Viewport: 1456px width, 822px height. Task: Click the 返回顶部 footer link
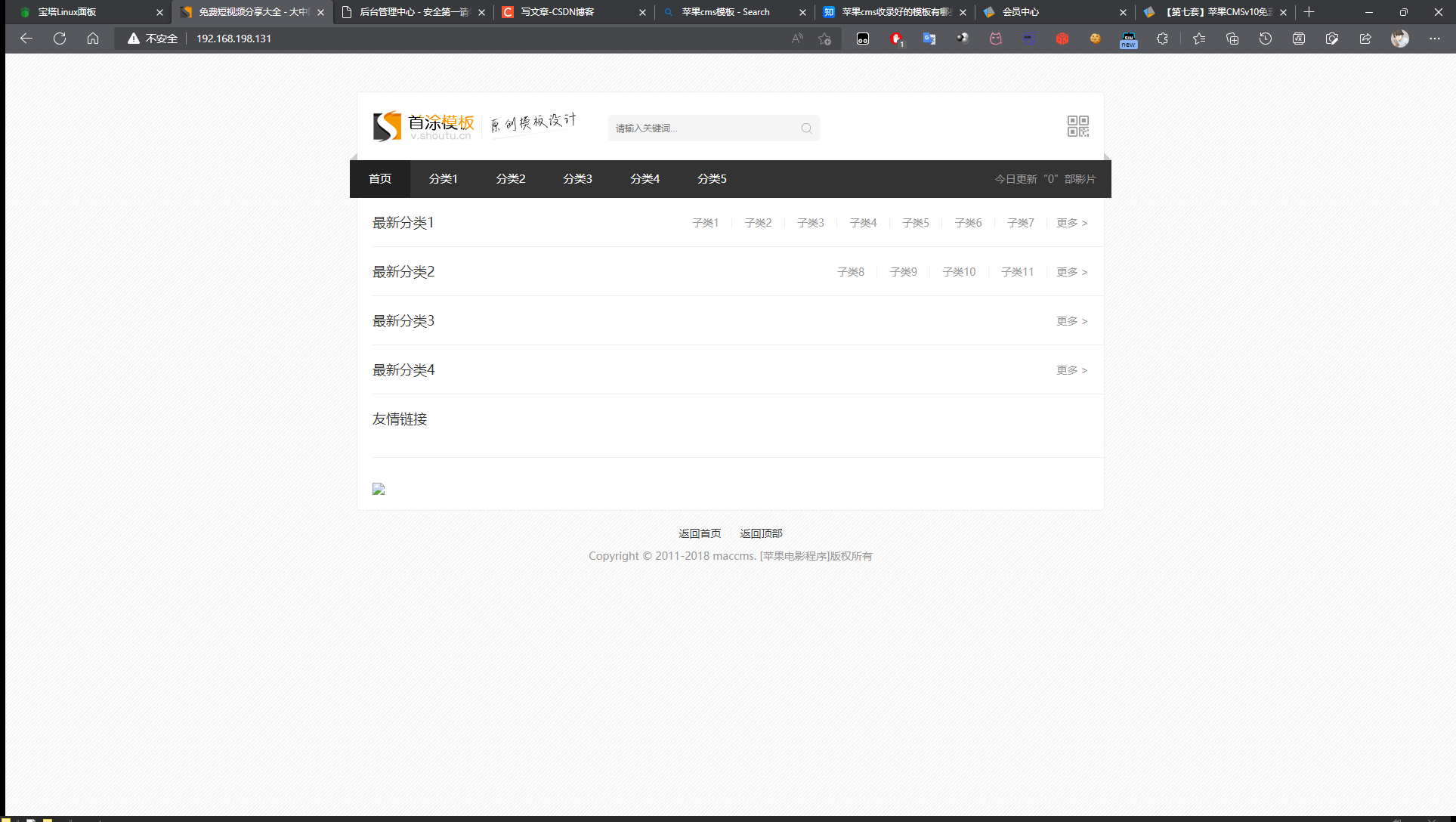(761, 533)
